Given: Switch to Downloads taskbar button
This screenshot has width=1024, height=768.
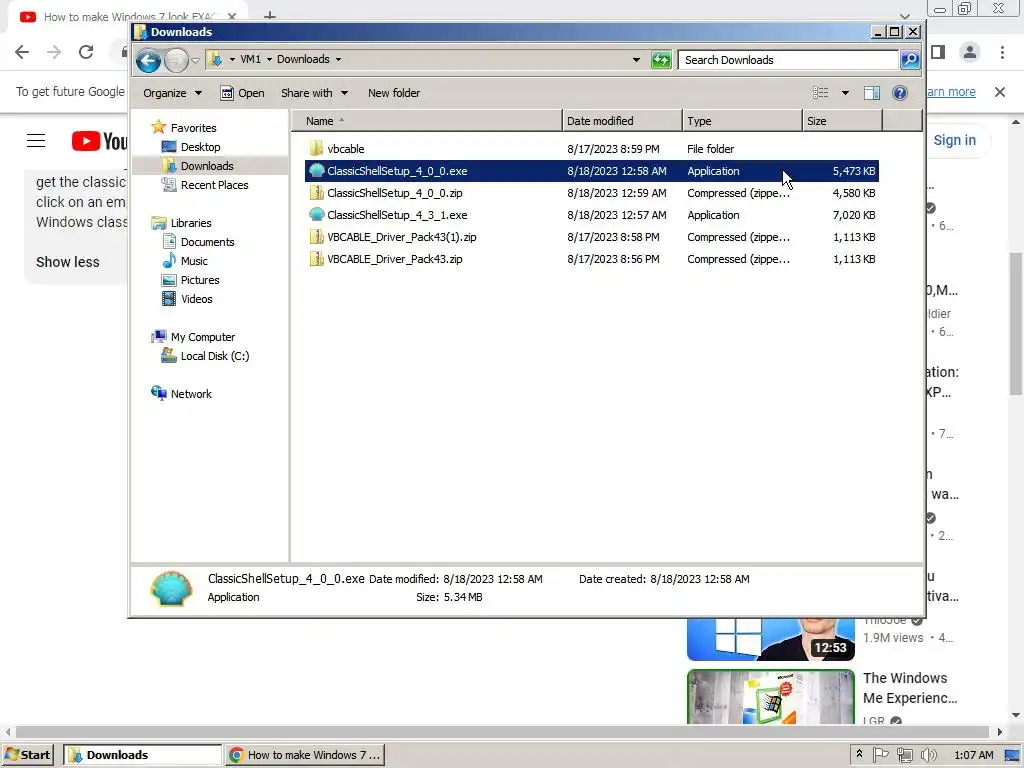Looking at the screenshot, I should tap(142, 755).
